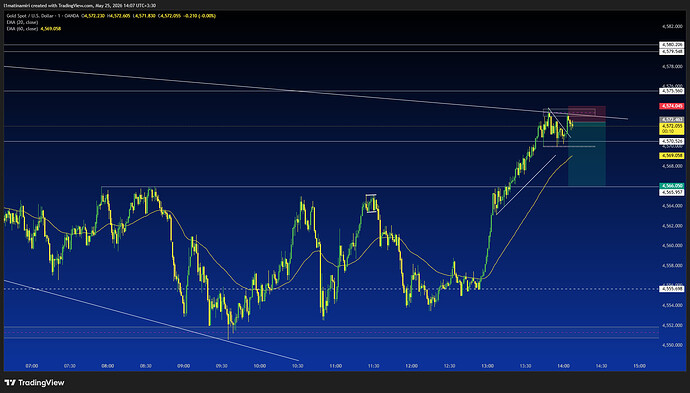Image resolution: width=690 pixels, height=393 pixels.
Task: Select the EMA (20, close) indicator legend
Action: [22, 22]
